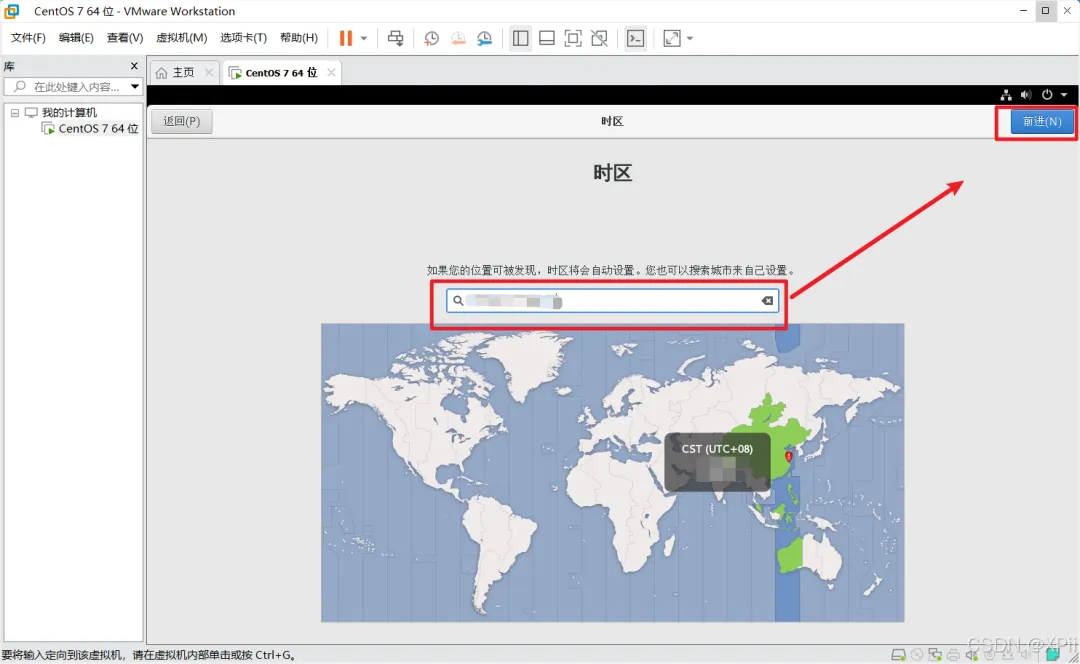Click the red location pin on map
1080x664 pixels.
coord(789,456)
